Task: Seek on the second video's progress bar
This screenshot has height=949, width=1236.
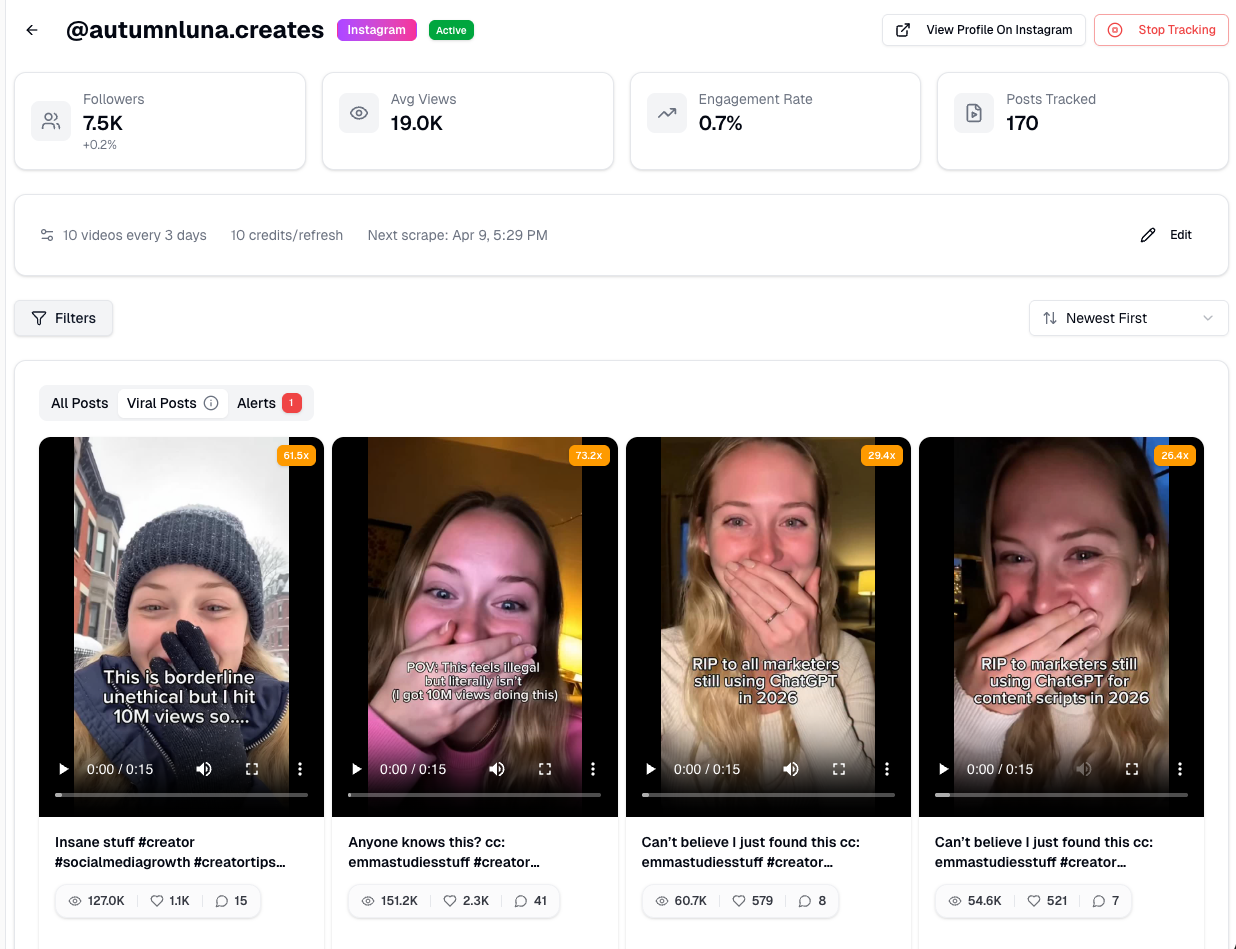Action: [x=474, y=795]
